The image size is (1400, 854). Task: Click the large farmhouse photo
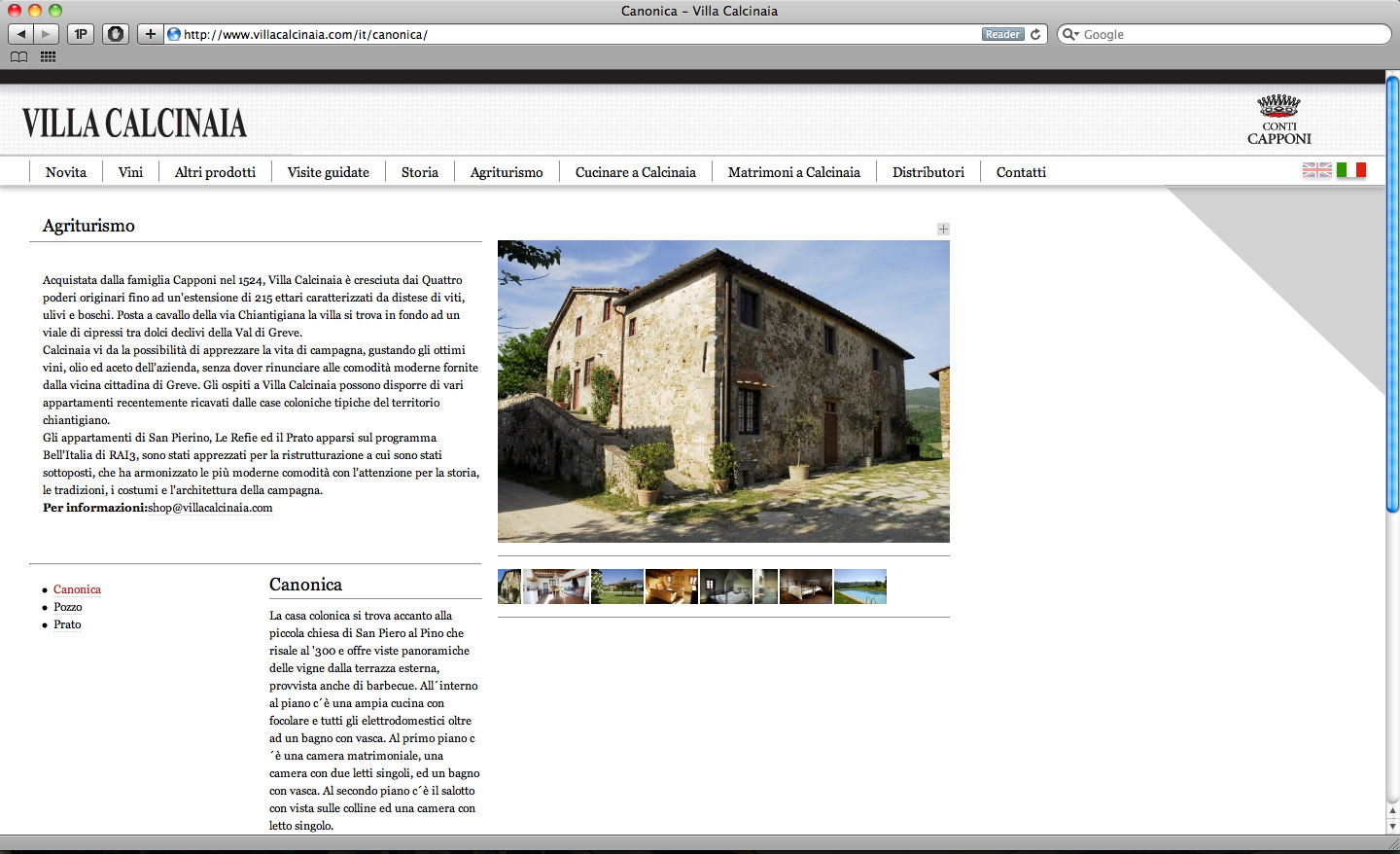pos(723,391)
